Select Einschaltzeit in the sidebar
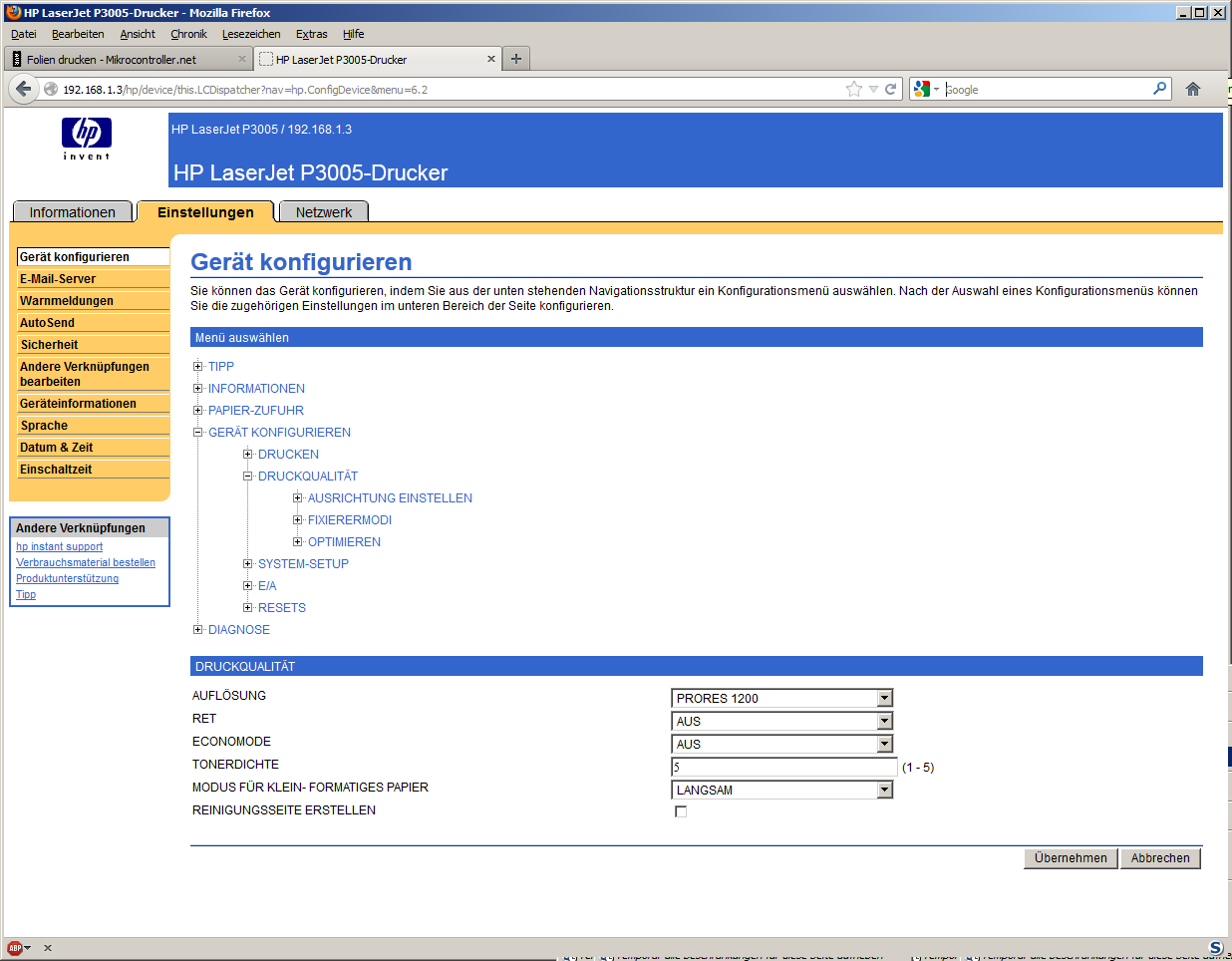Screen dimensions: 1232x961 click(94, 470)
